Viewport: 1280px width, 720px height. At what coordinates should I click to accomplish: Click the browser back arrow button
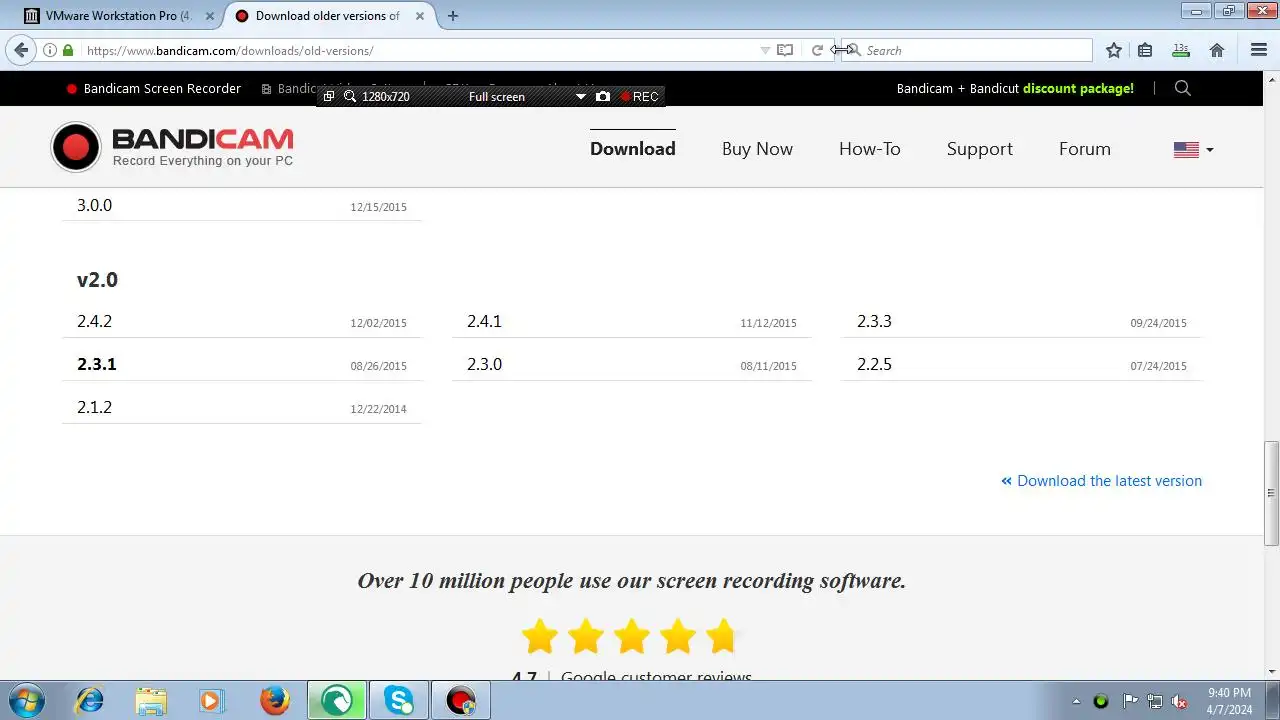click(x=21, y=50)
